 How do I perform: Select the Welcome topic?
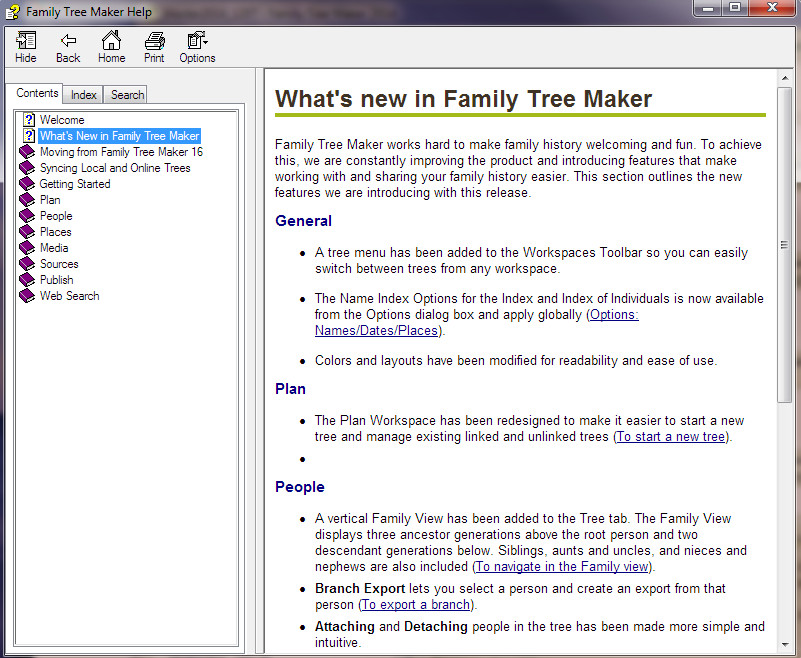click(x=62, y=120)
